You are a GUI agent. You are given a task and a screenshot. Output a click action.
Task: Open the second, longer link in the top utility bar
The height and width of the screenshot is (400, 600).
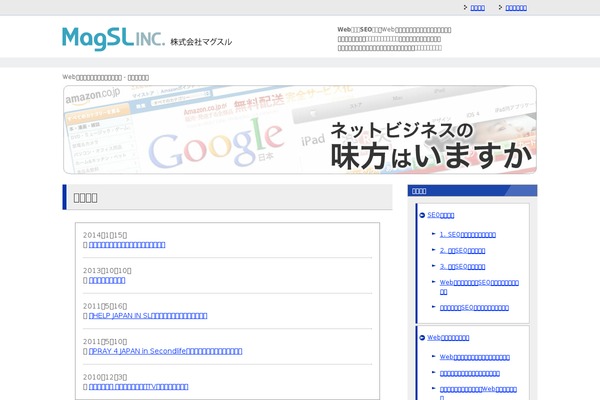click(516, 8)
